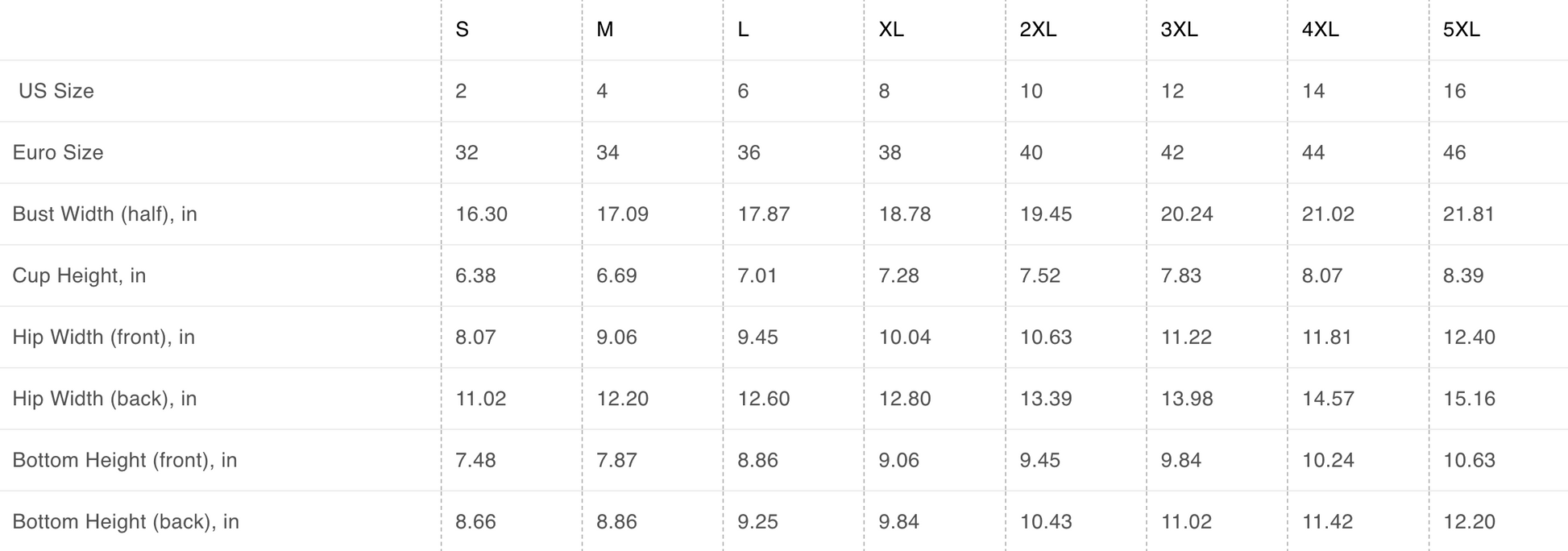Viewport: 1568px width, 551px height.
Task: Click the 5XL column header
Action: tap(1461, 30)
